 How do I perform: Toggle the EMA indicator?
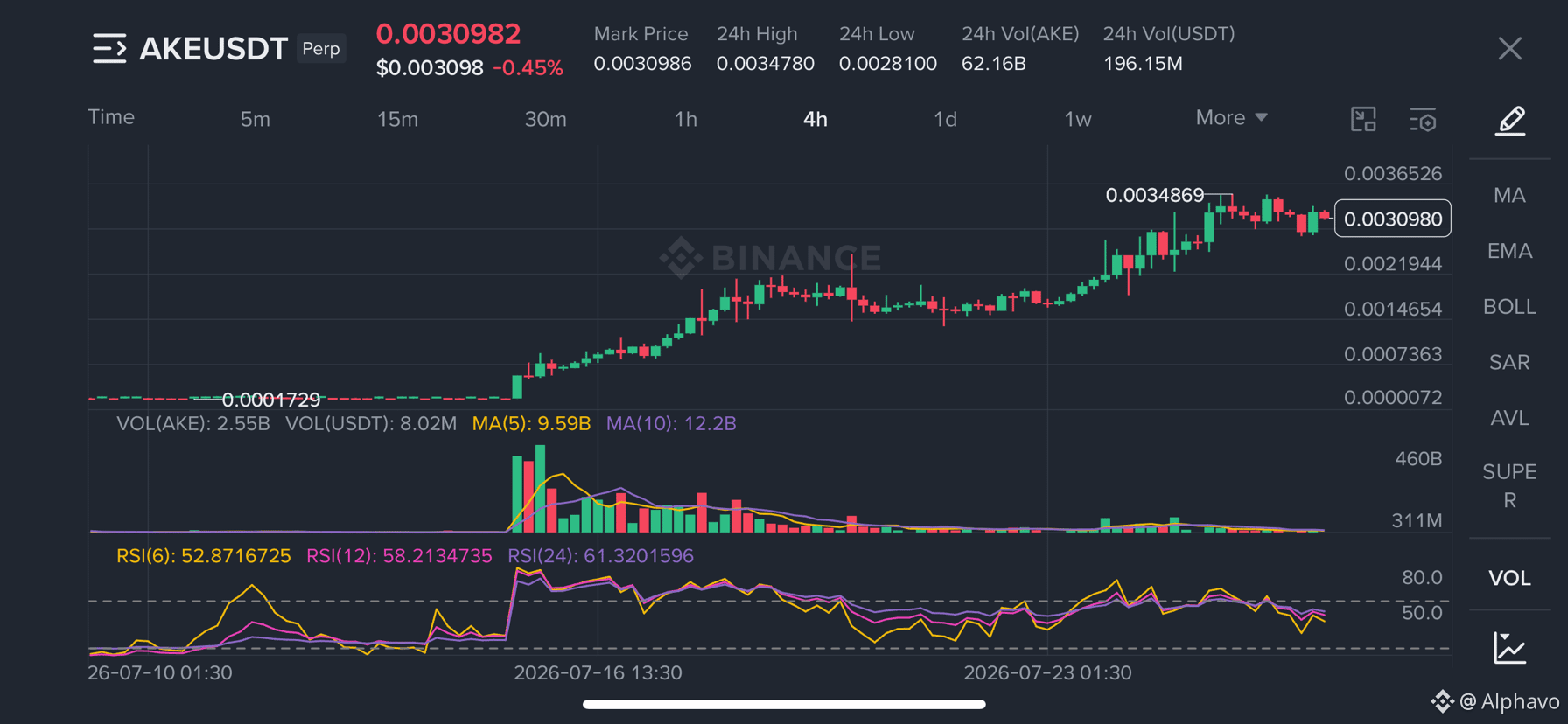1509,251
